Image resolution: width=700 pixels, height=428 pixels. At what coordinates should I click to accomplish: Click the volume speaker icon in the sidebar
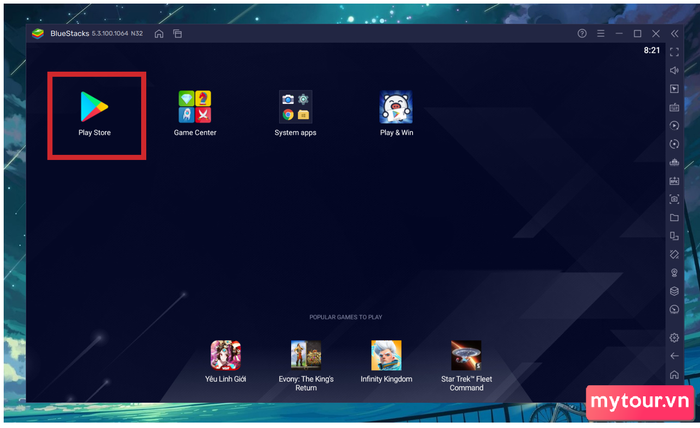coord(674,70)
